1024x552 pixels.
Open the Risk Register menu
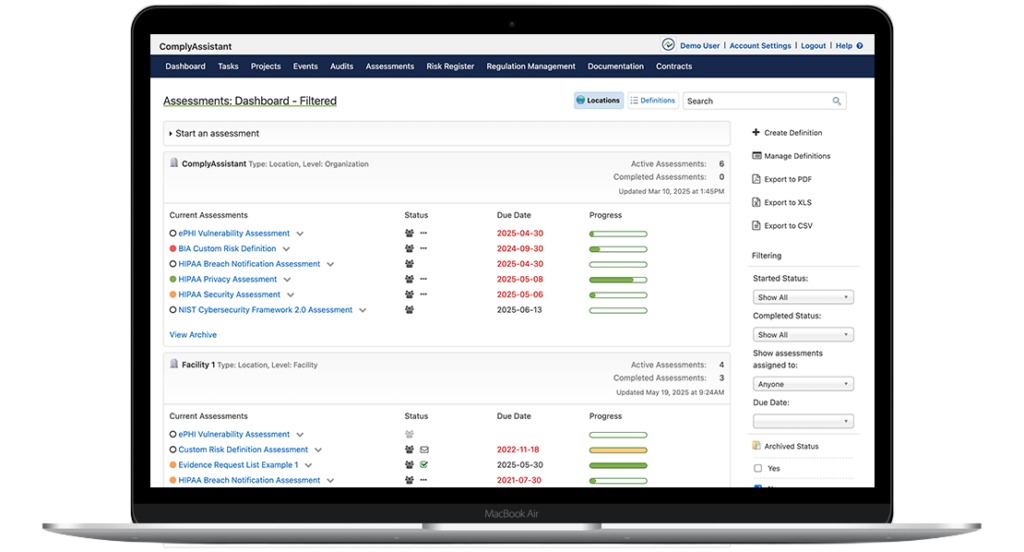pyautogui.click(x=450, y=67)
